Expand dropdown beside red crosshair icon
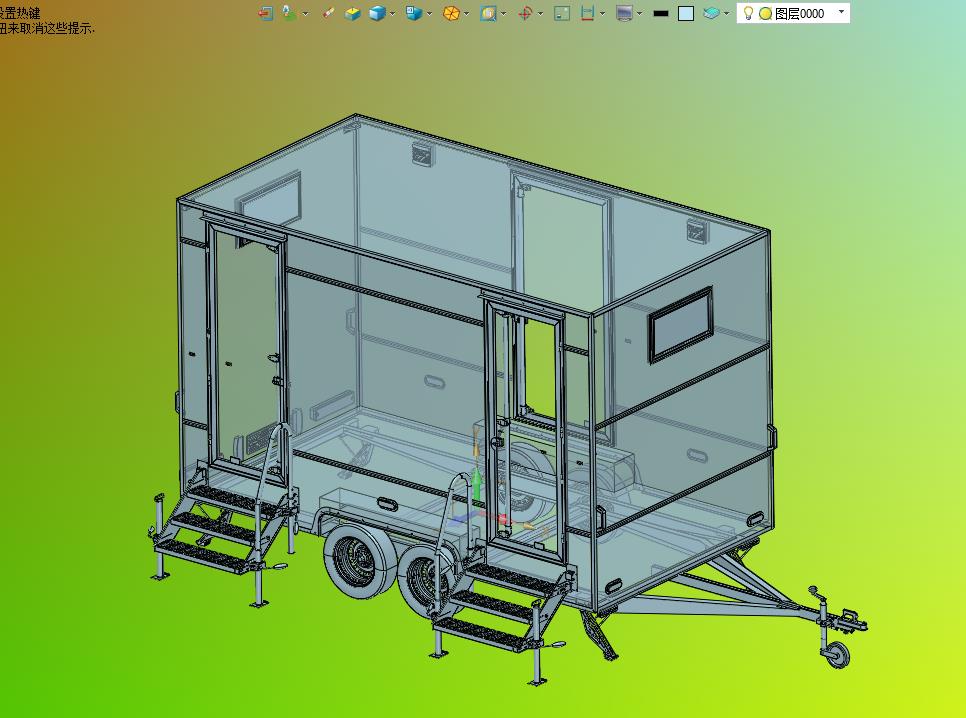Image resolution: width=966 pixels, height=718 pixels. (540, 14)
